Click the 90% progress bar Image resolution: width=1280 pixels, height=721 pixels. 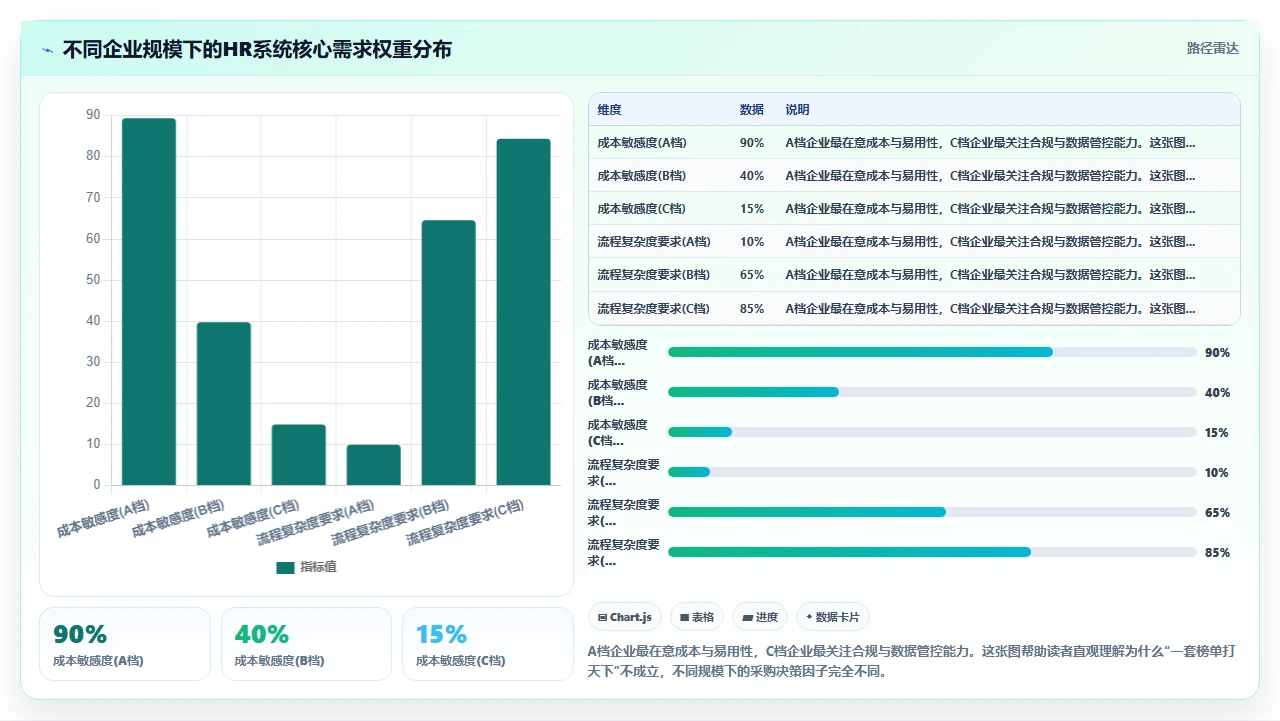point(932,352)
